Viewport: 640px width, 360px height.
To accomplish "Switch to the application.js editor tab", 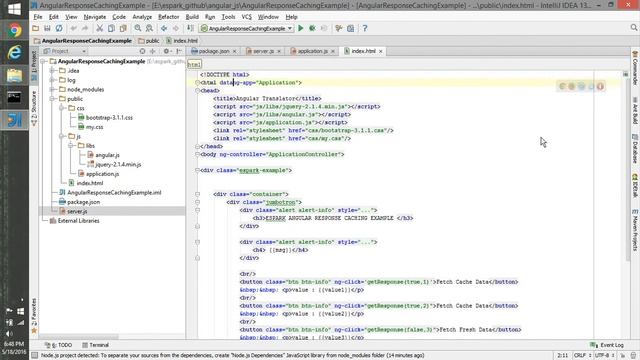I will [313, 51].
